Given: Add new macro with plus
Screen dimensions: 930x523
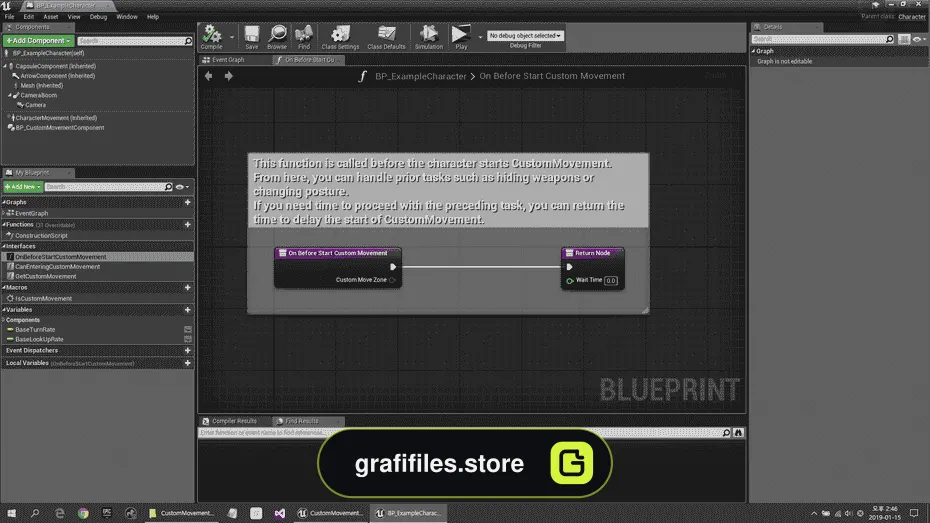Looking at the screenshot, I should (187, 288).
